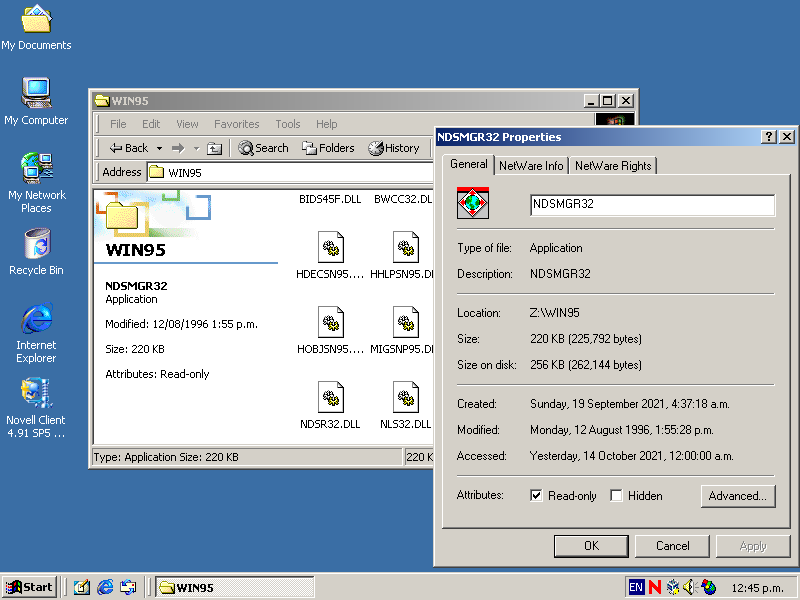The height and width of the screenshot is (600, 800).
Task: Open the History toolbar button
Action: [394, 148]
